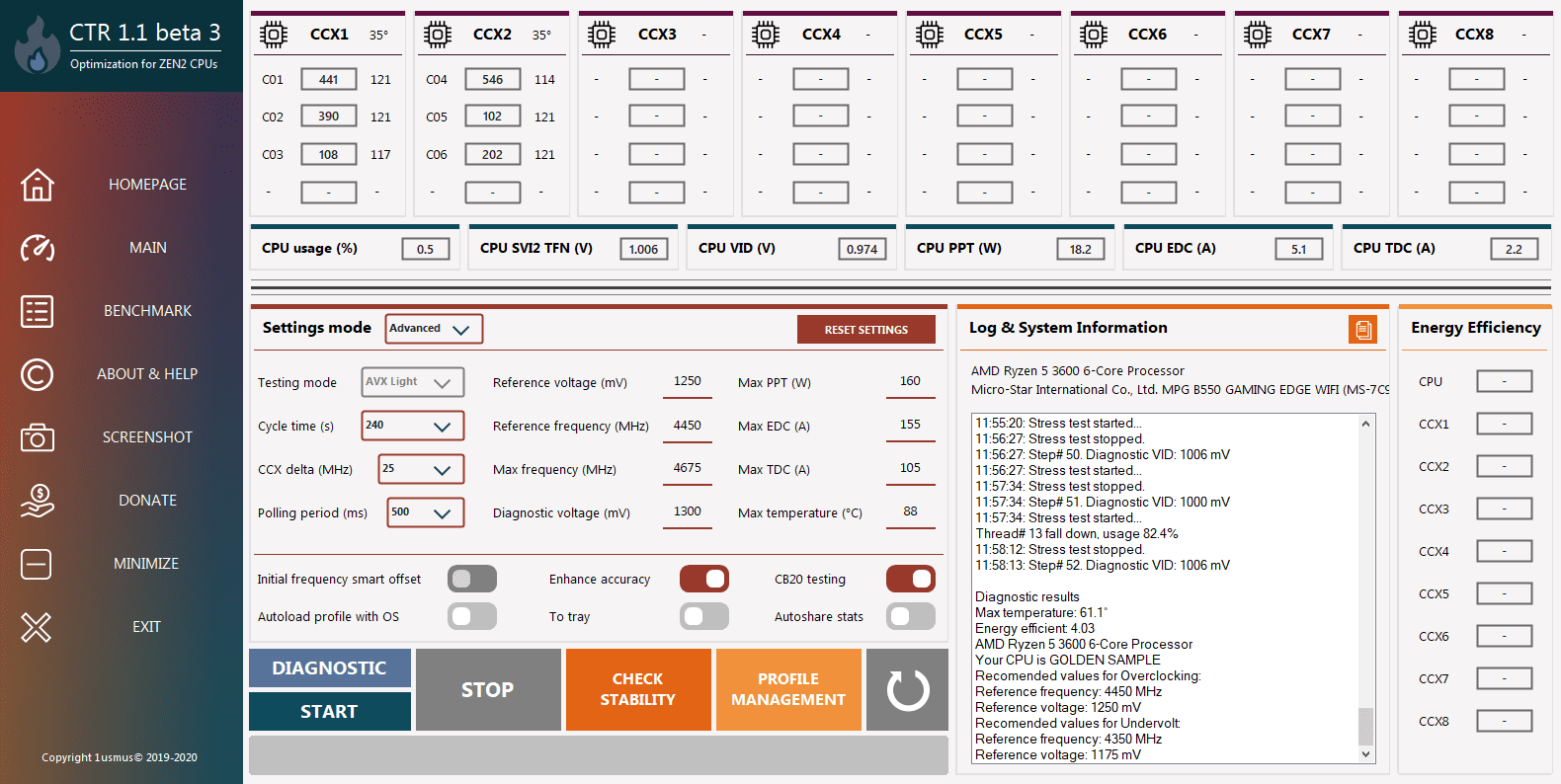
Task: Click the CCX1 chip icon
Action: 274,35
